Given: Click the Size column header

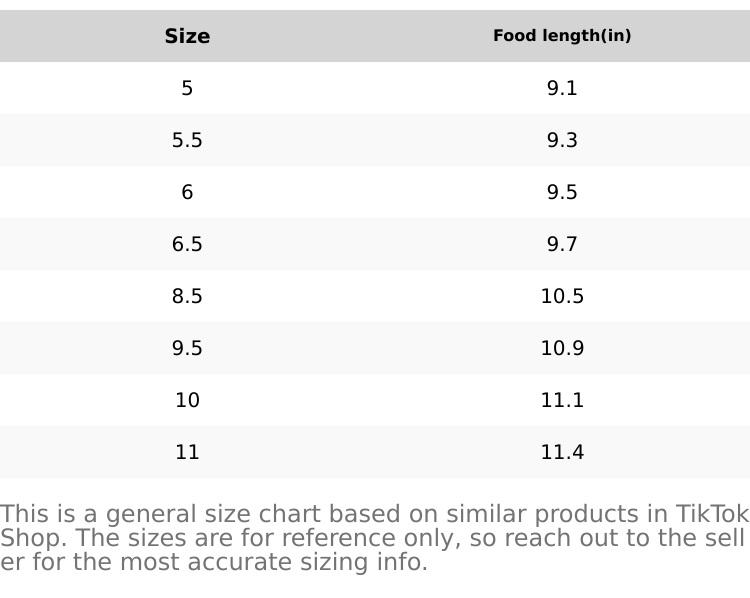Looking at the screenshot, I should click(187, 36).
